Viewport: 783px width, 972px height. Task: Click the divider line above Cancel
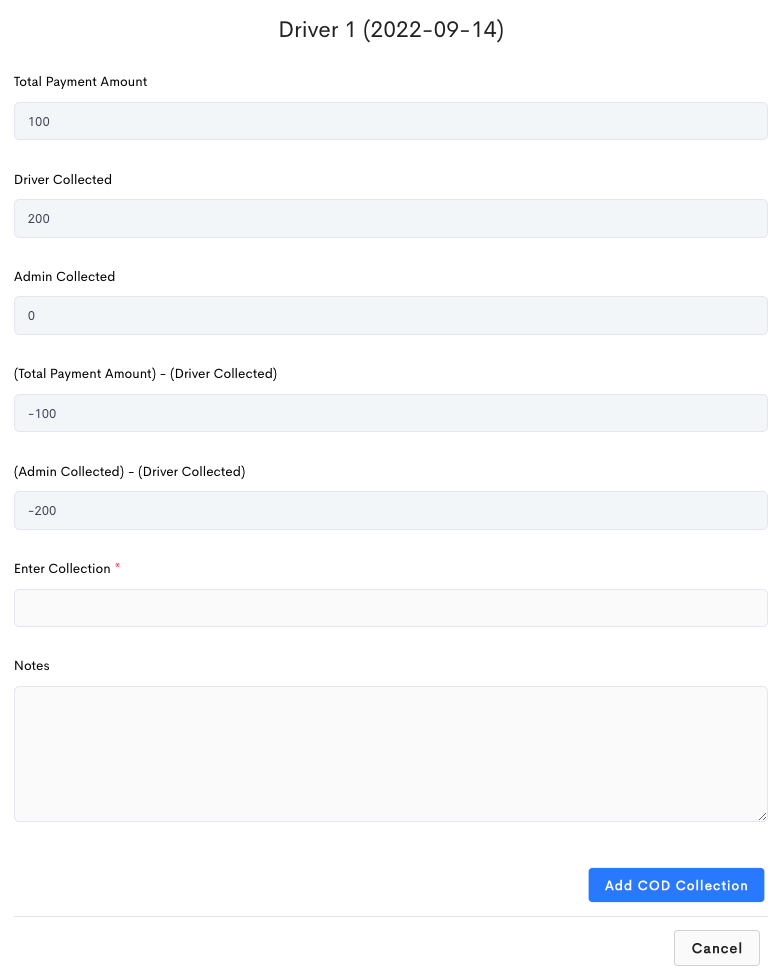click(x=391, y=916)
